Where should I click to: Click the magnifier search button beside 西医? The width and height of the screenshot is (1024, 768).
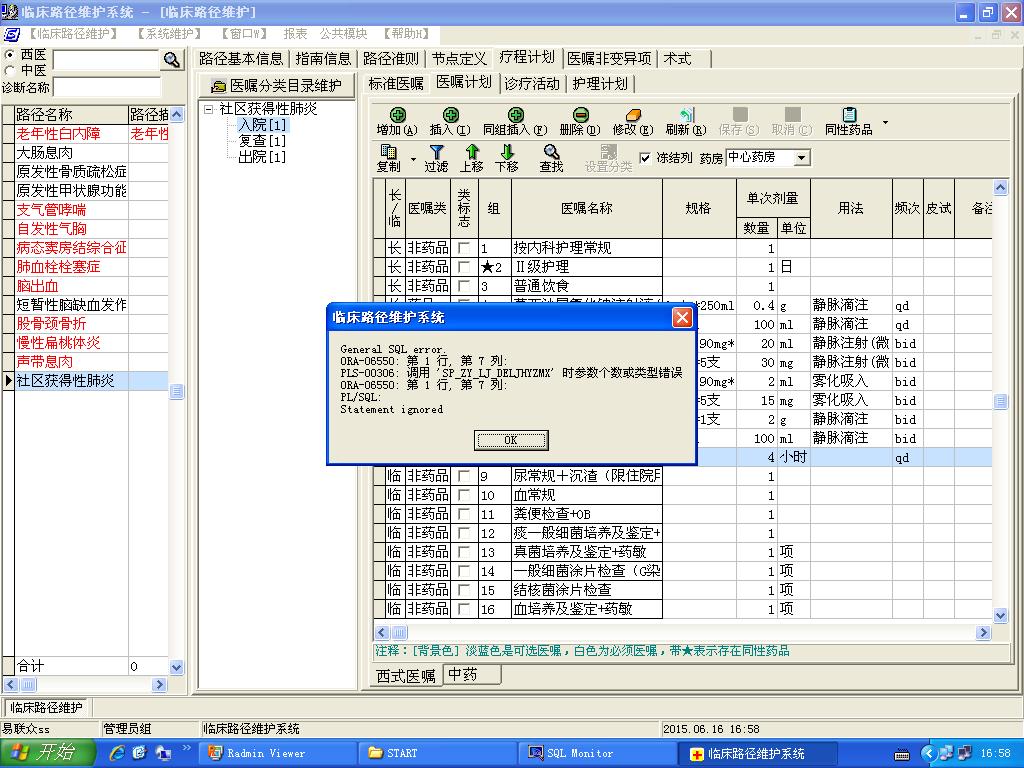tap(172, 60)
